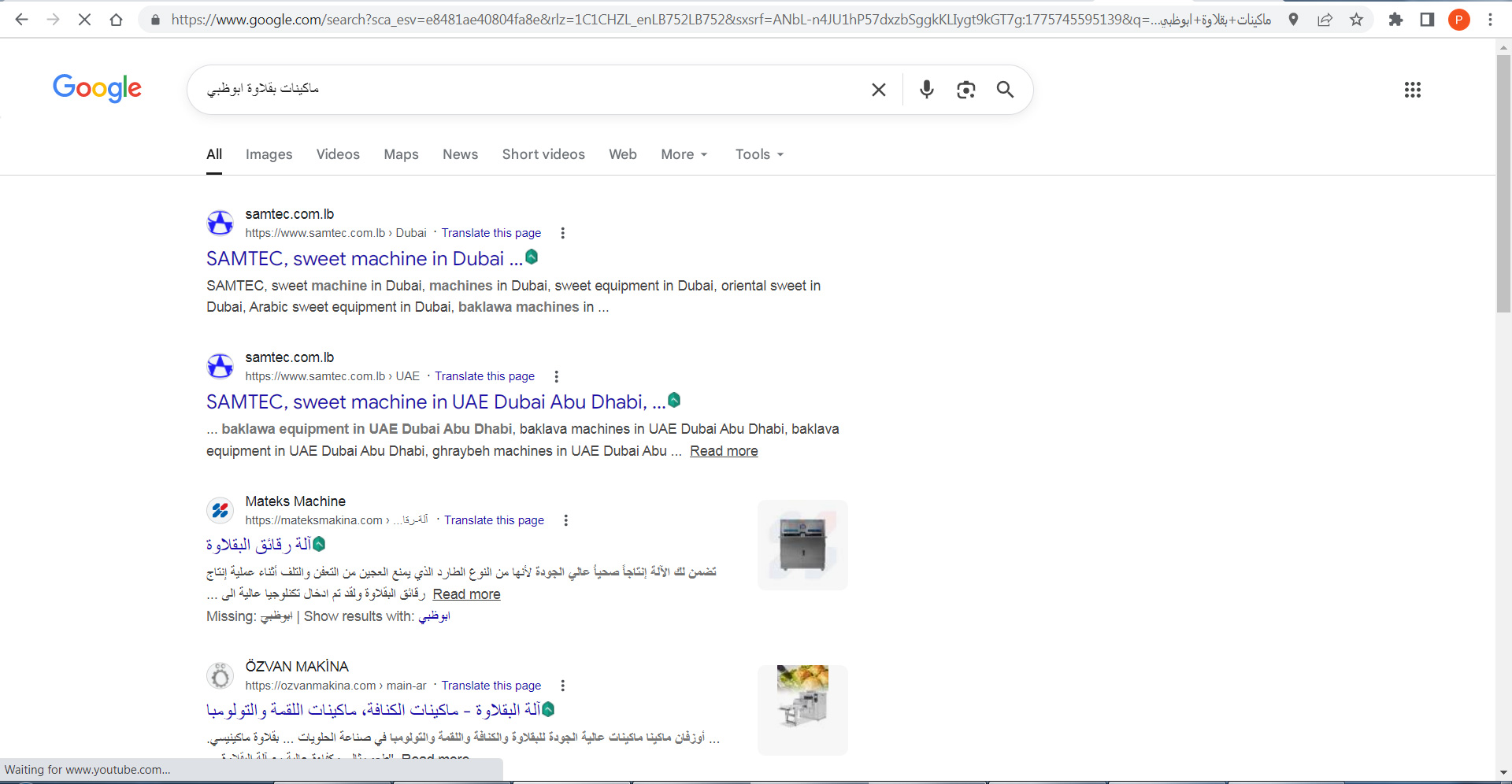Click the scrollbar down arrow
The width and height of the screenshot is (1512, 784).
tap(1503, 773)
